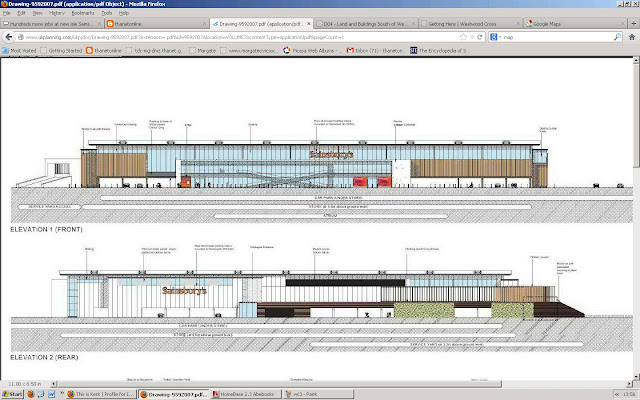
Task: Click the address bar URL field
Action: (241, 37)
